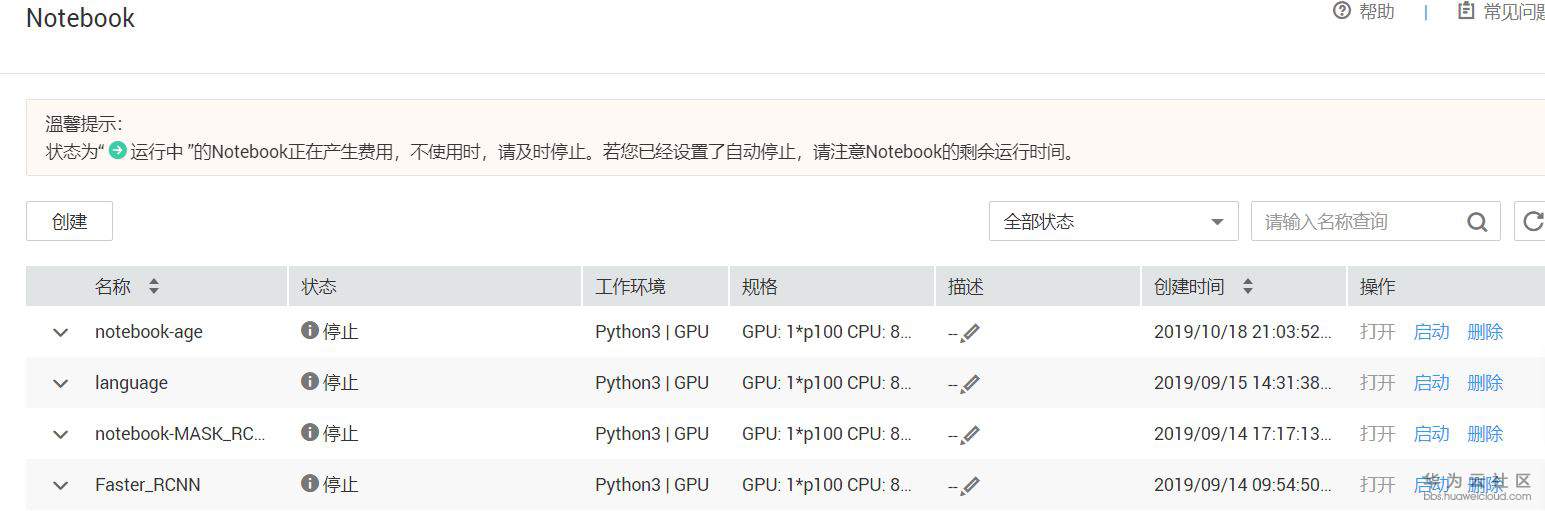This screenshot has width=1545, height=511.
Task: Open the 常见问题 FAQ link
Action: 1508,12
